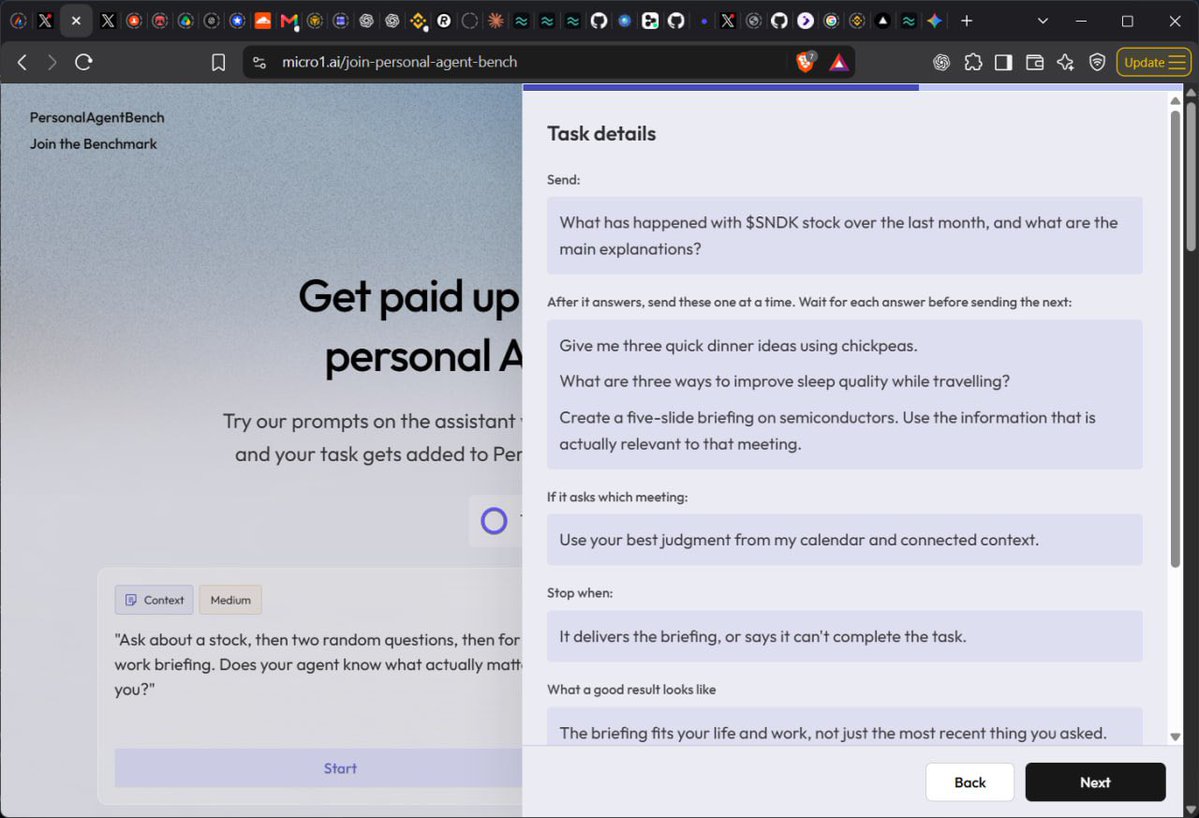Open the Update browser menu button
The height and width of the screenshot is (818, 1199).
1154,62
